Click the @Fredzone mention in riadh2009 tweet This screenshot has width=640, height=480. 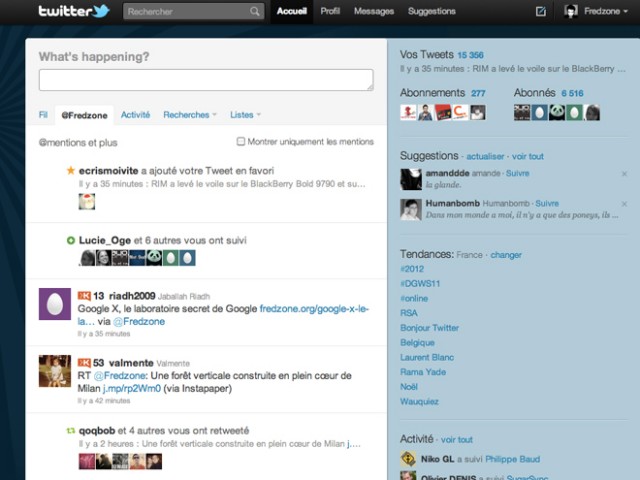pyautogui.click(x=139, y=322)
